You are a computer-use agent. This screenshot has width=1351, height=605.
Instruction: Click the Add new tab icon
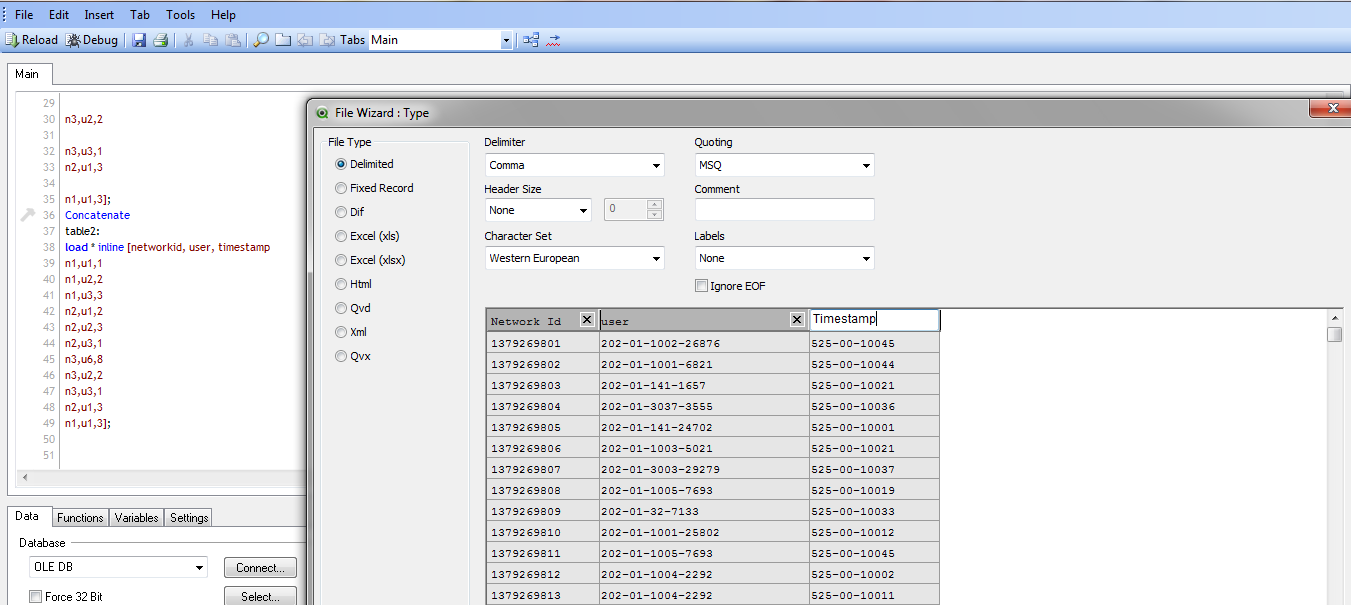283,40
